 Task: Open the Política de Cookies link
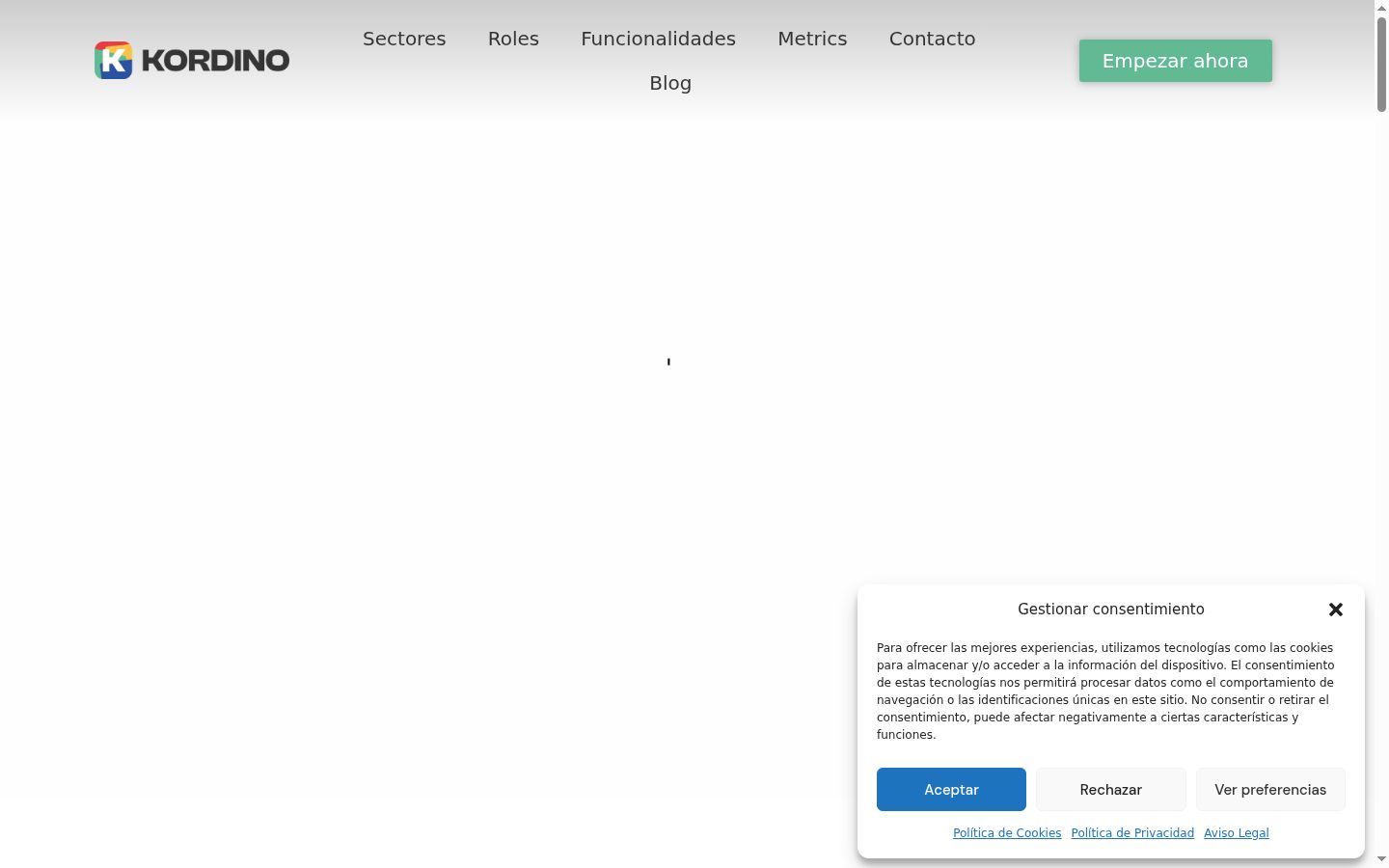coord(1007,833)
